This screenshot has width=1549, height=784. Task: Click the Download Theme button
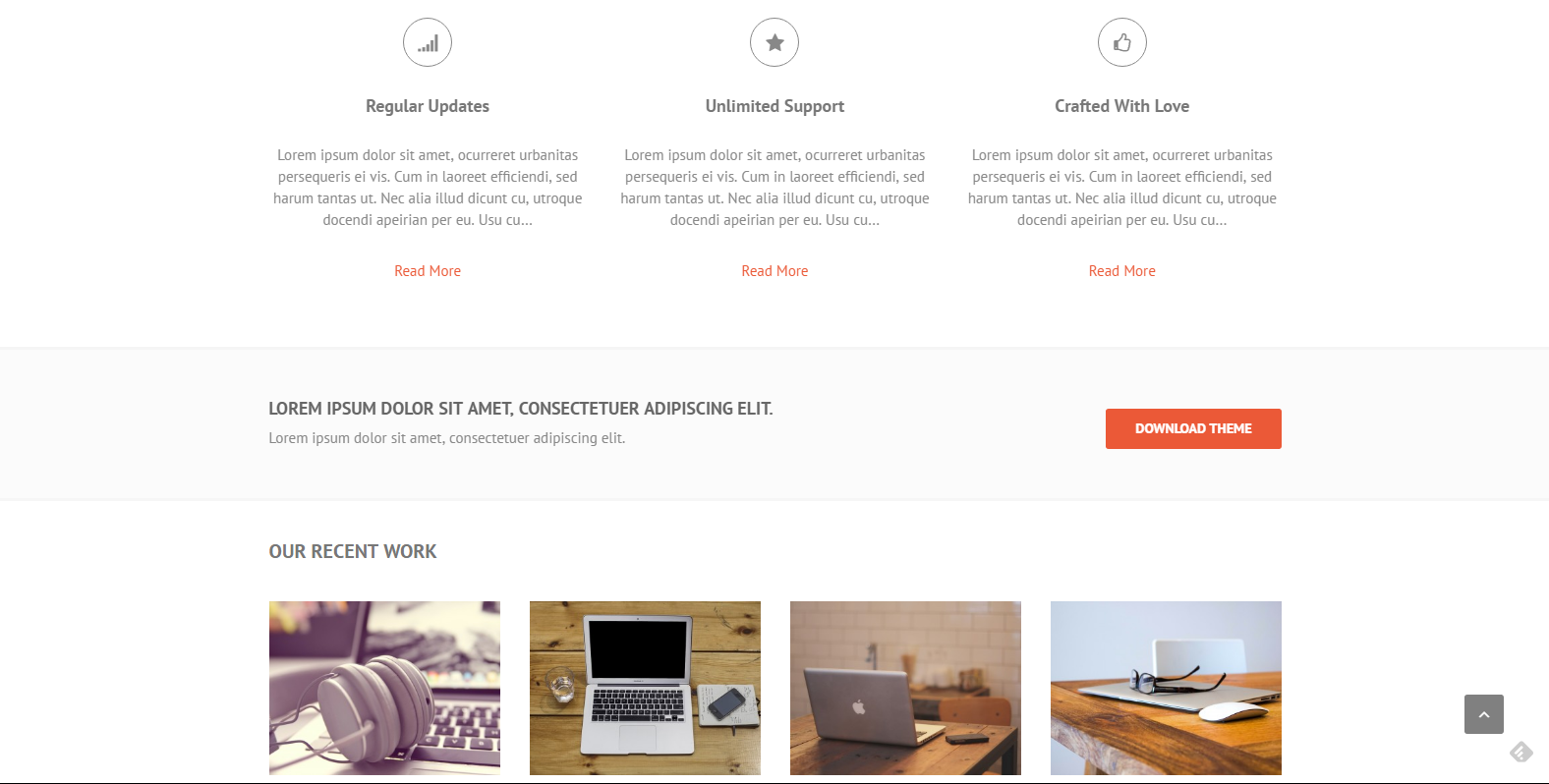point(1193,428)
